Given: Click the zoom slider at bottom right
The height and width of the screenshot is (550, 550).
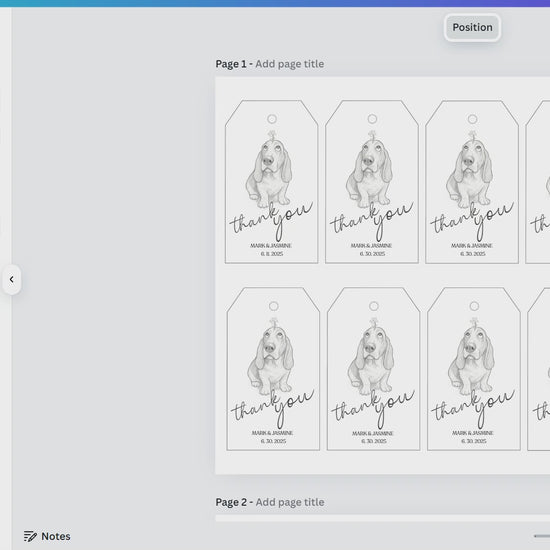Looking at the screenshot, I should click(542, 536).
